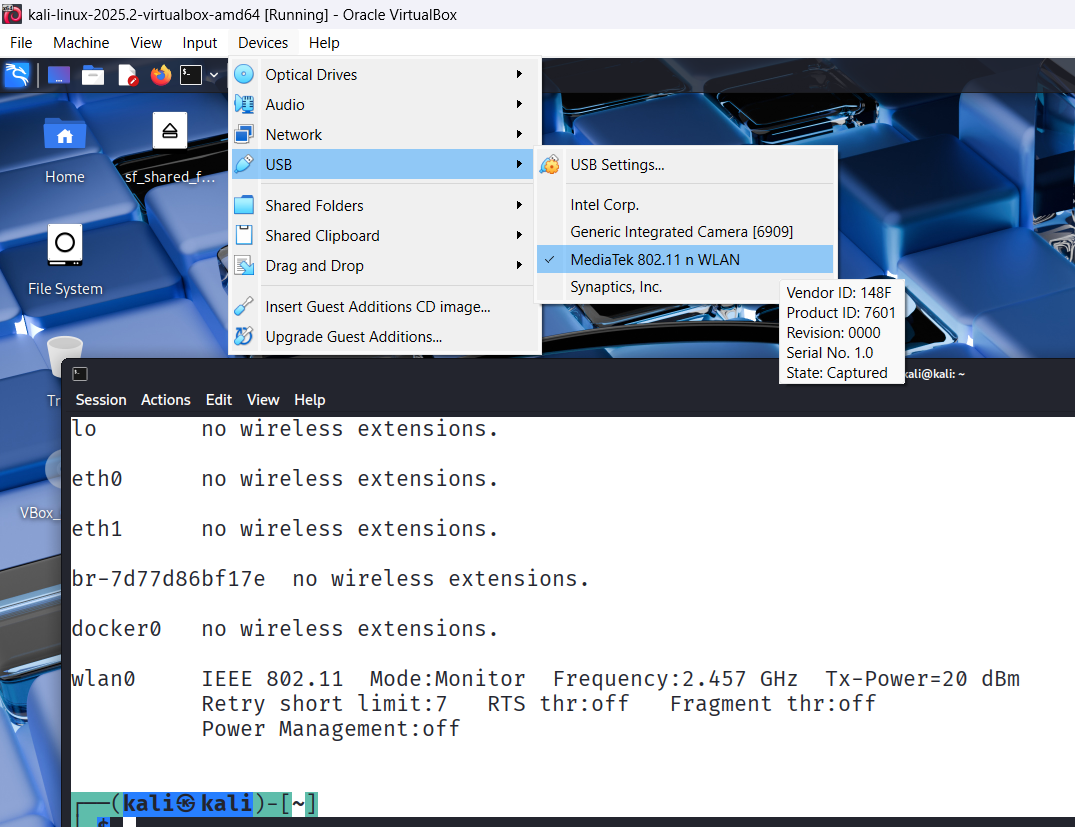Attach the Generic Integrated Camera USB device
This screenshot has height=827, width=1075.
tap(681, 232)
